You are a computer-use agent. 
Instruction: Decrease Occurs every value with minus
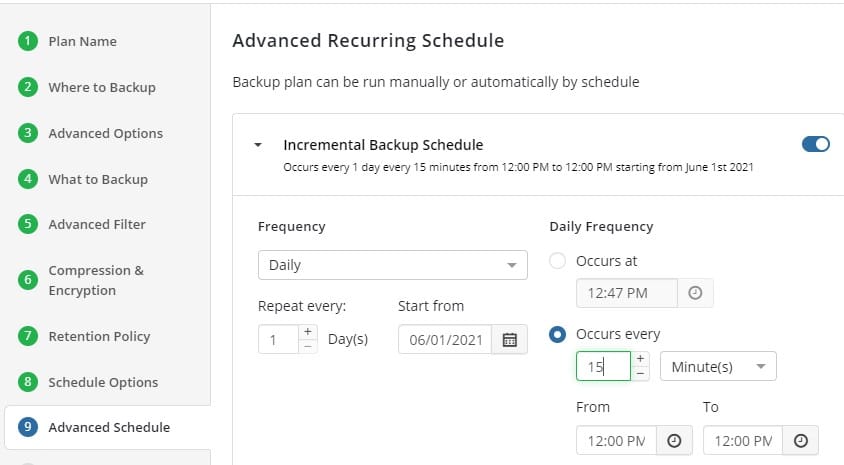tap(640, 373)
